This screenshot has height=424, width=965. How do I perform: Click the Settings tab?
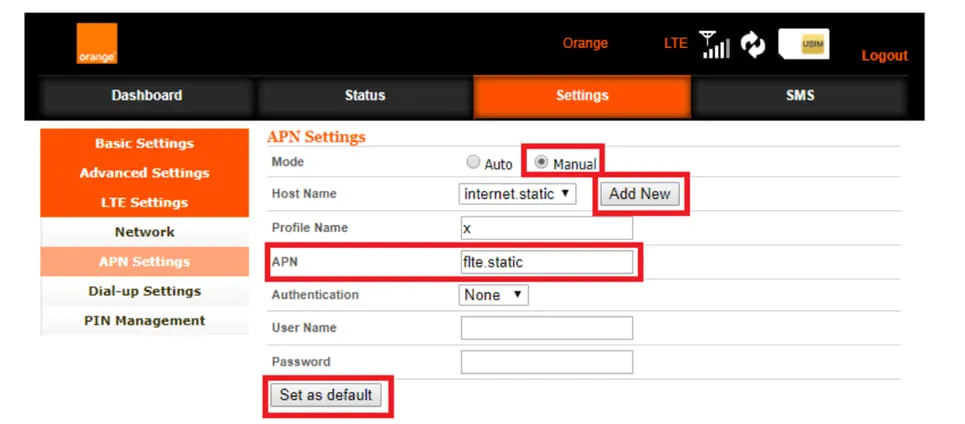(x=582, y=95)
